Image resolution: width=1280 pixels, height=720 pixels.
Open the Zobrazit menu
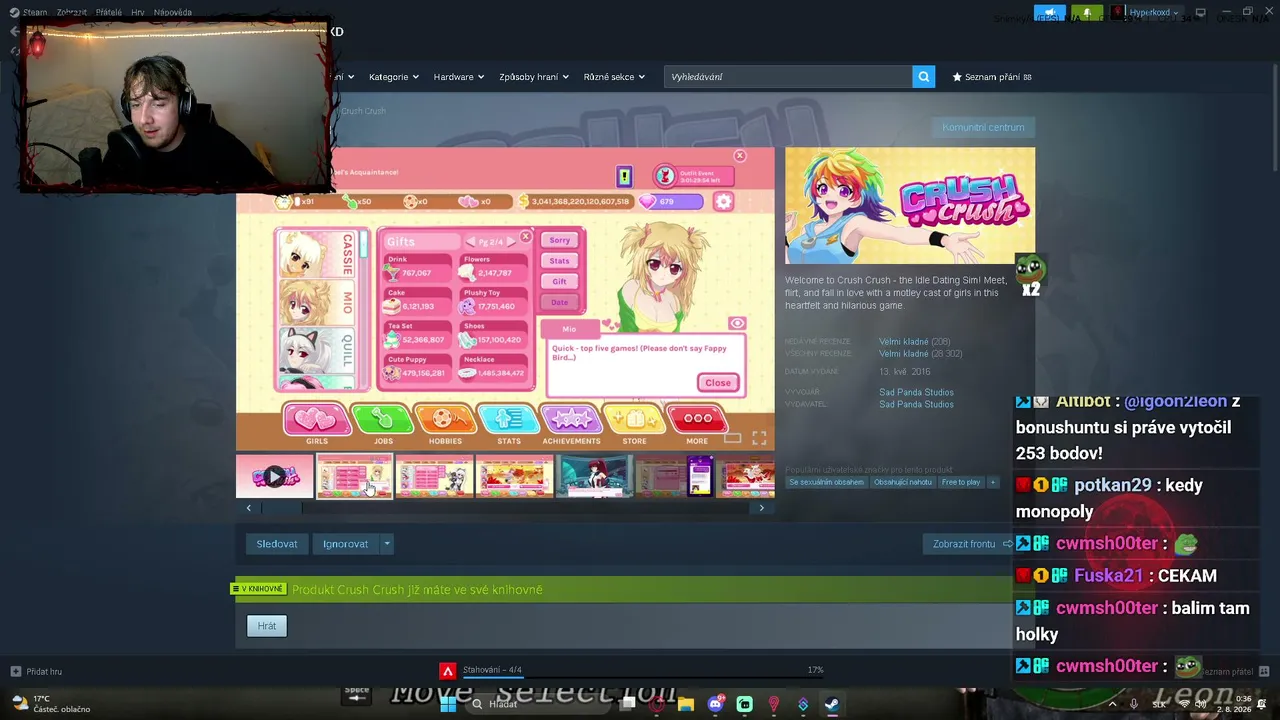71,13
